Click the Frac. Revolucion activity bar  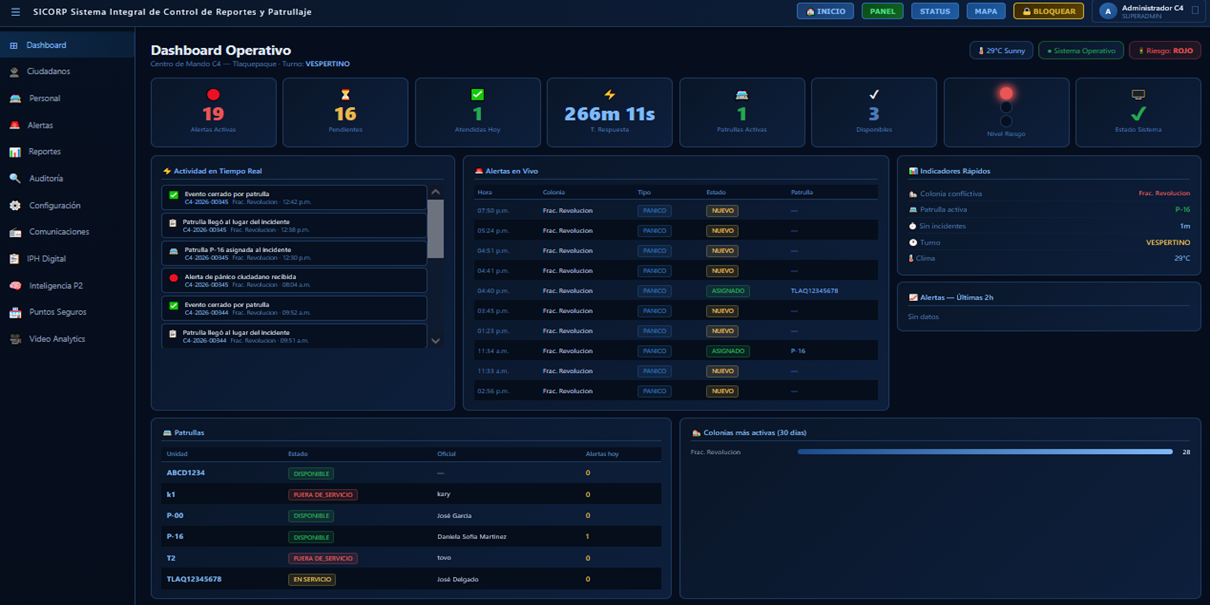(985, 452)
